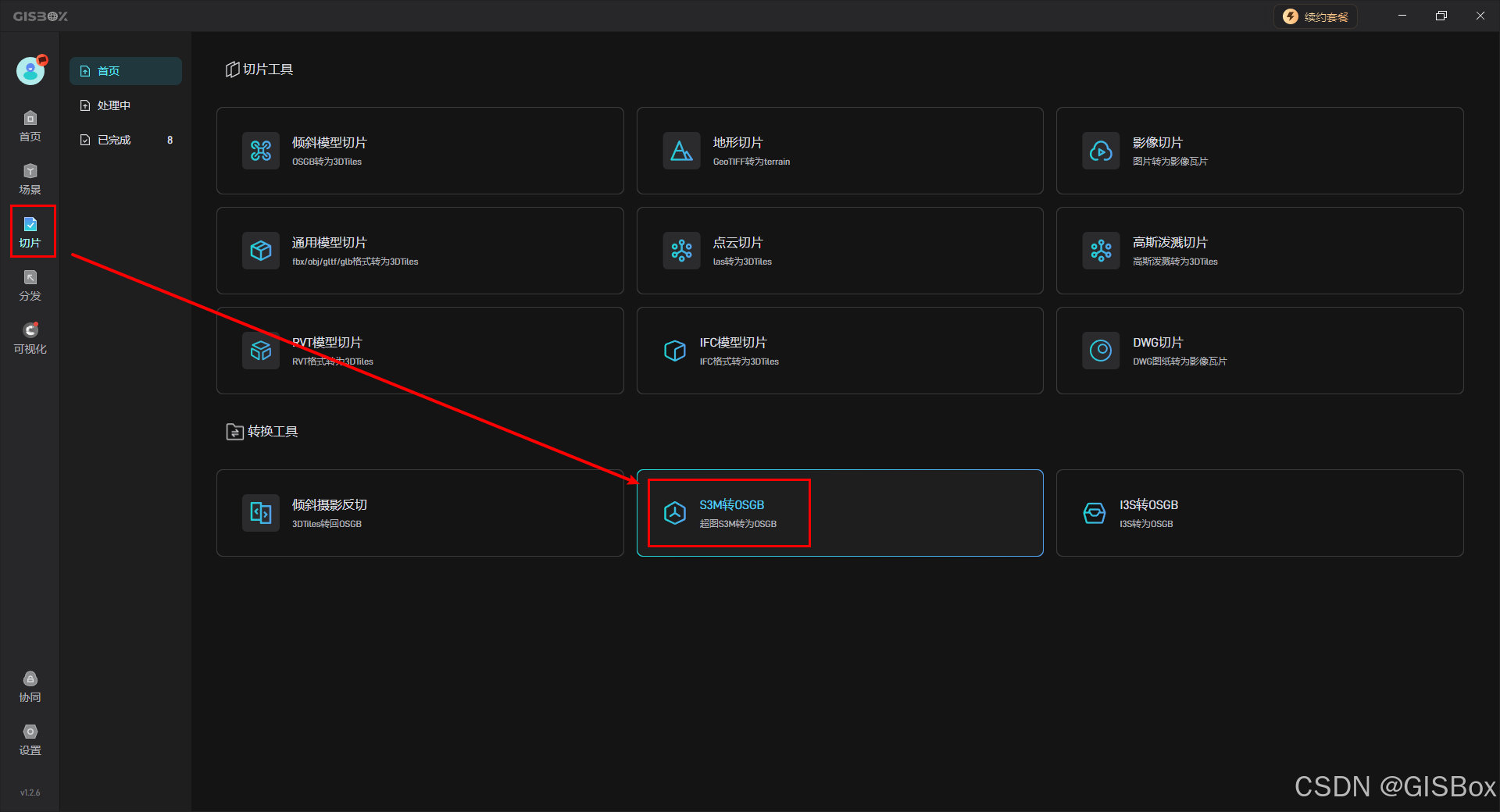Screen dimensions: 1500x812
Task: Select the 首页 tab in submenu
Action: point(126,71)
